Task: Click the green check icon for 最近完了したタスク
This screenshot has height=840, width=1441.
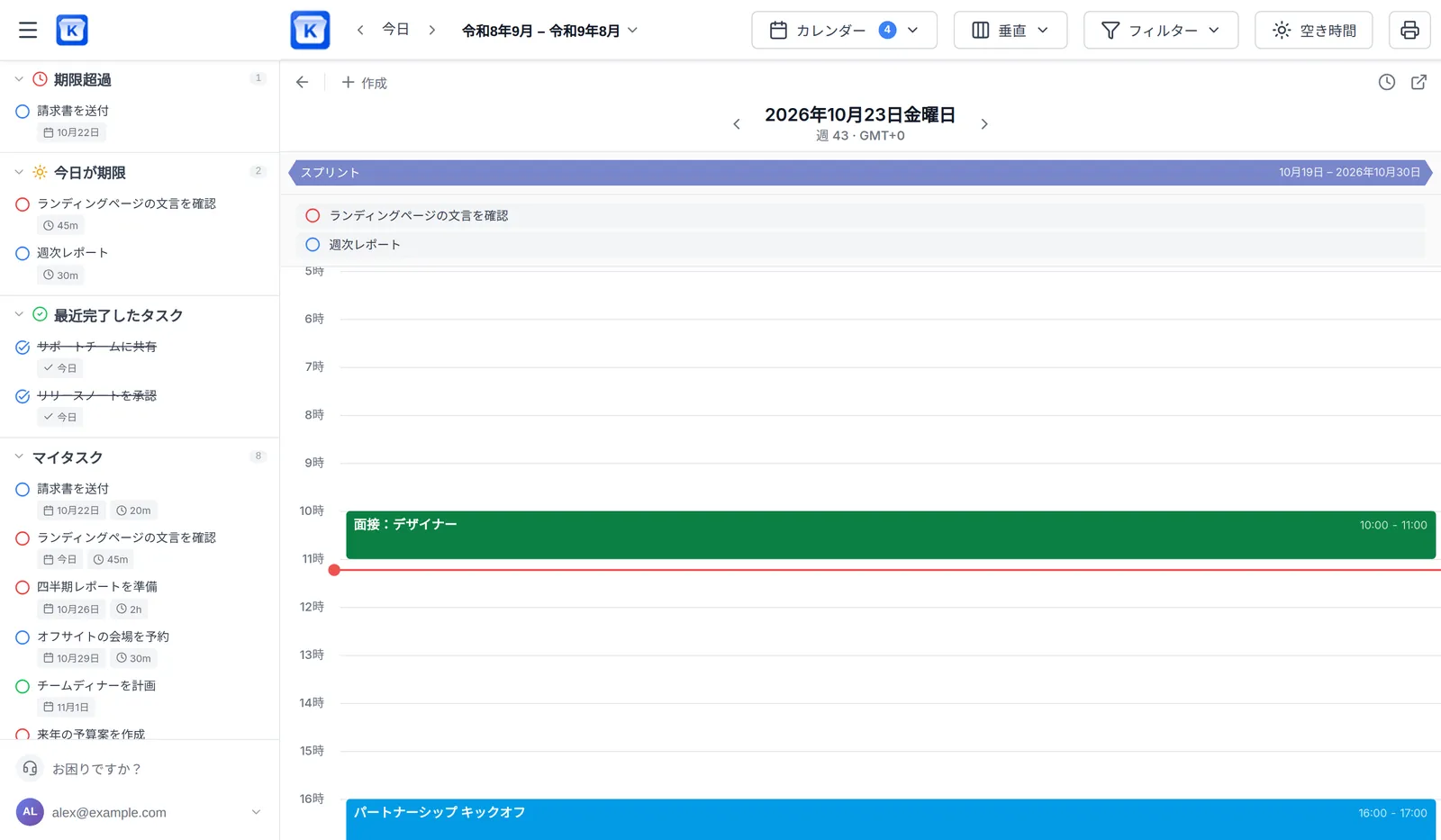Action: 40,314
